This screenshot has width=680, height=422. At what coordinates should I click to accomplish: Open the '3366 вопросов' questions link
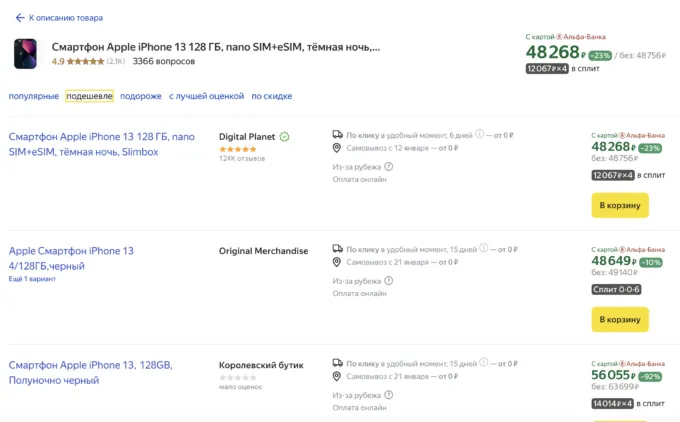(163, 61)
